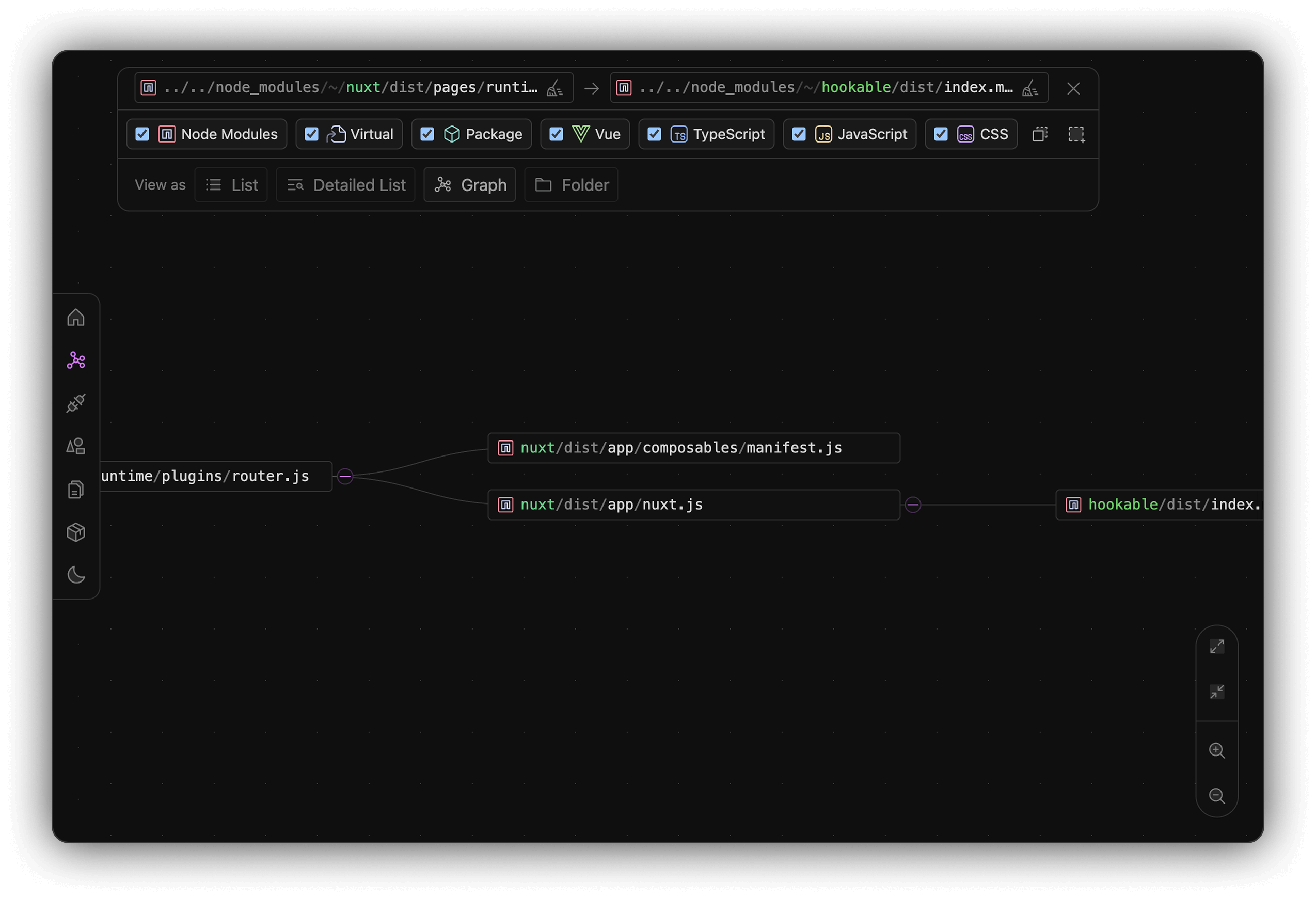Screen dimensions: 1316x897
Task: Toggle dark mode with the moon icon
Action: point(76,575)
